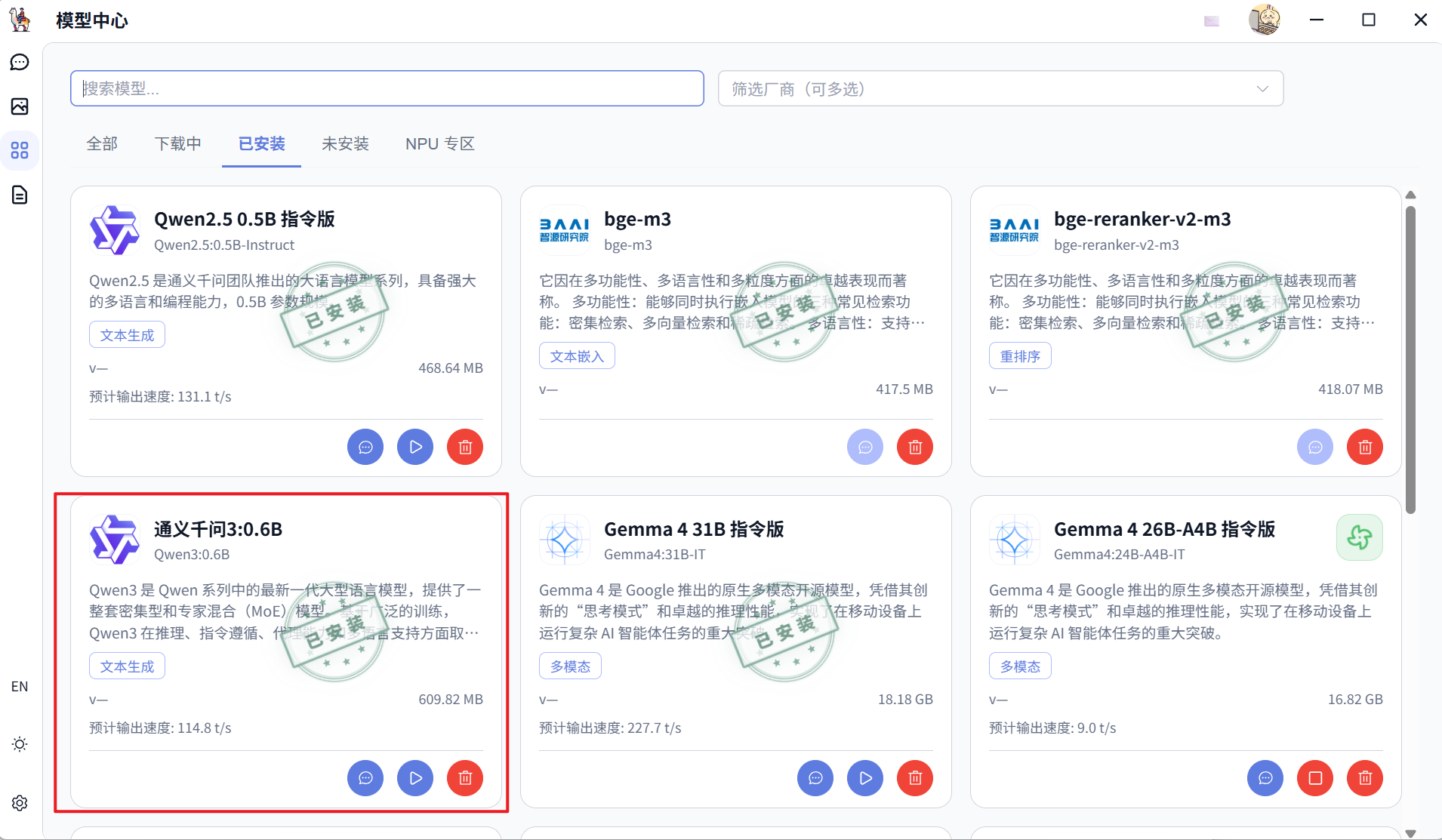The image size is (1442, 840).
Task: Chat with Gemma 4 31B 指令版
Action: (815, 778)
